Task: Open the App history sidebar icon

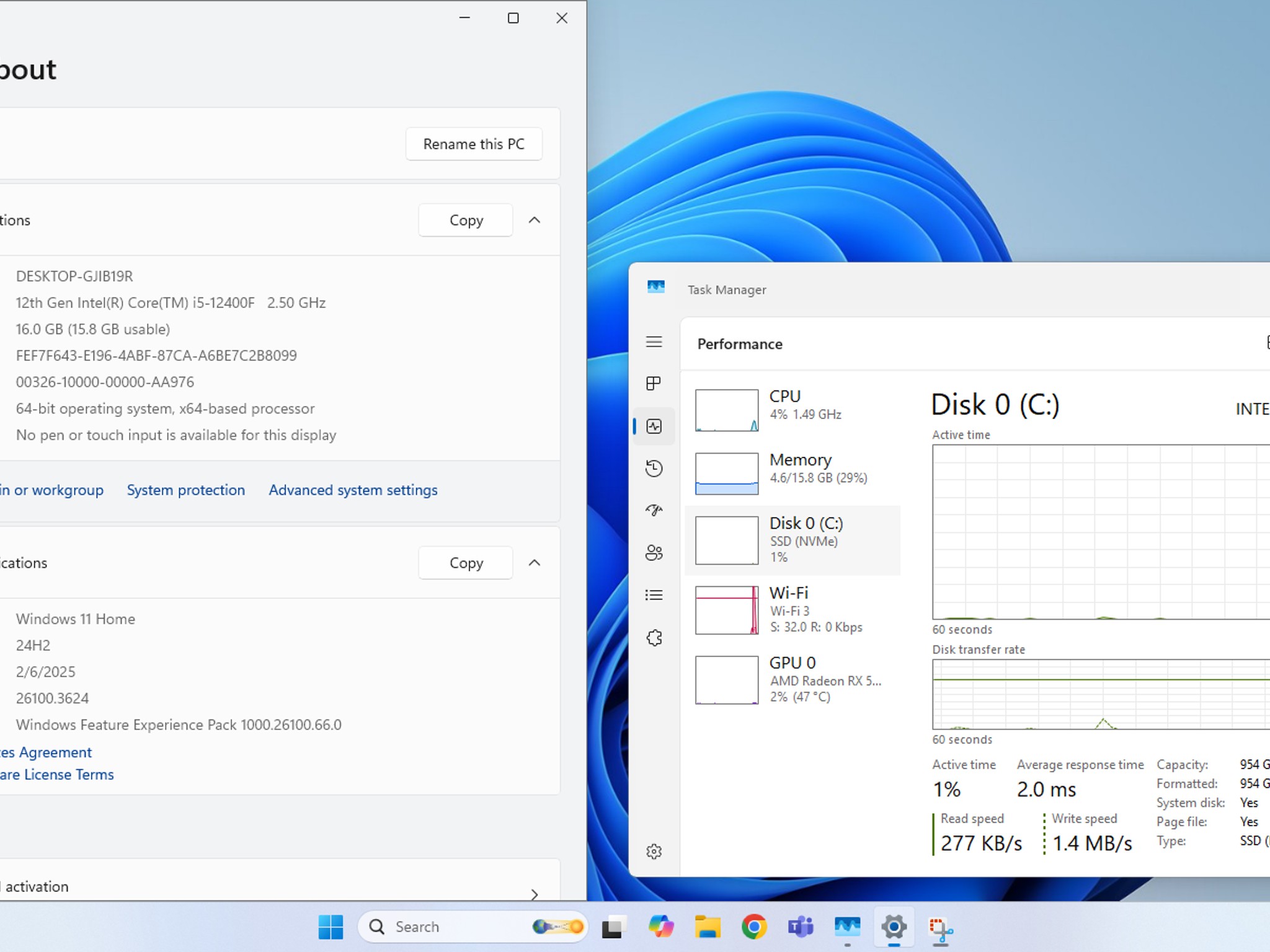Action: (654, 468)
